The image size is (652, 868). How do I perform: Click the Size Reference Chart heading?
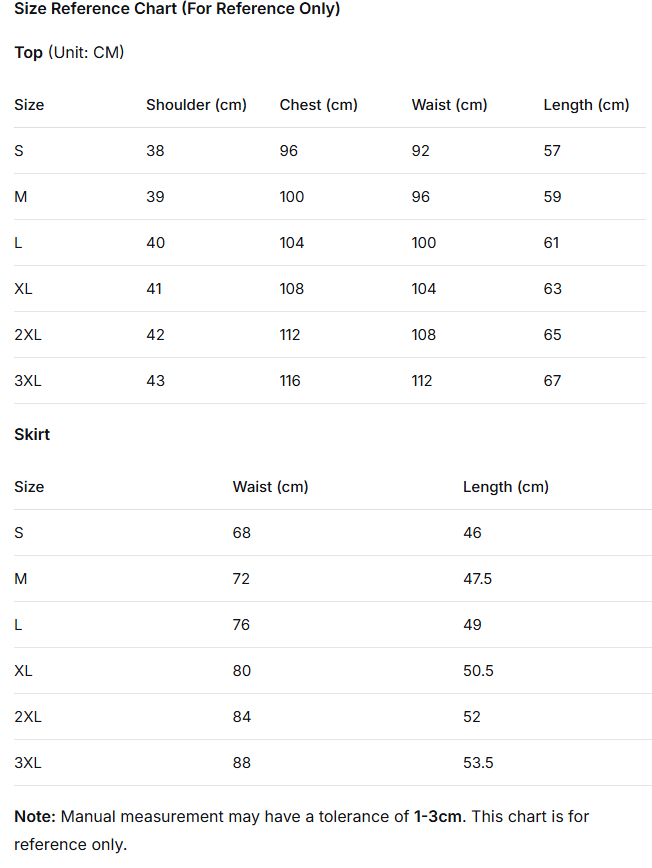tap(177, 9)
